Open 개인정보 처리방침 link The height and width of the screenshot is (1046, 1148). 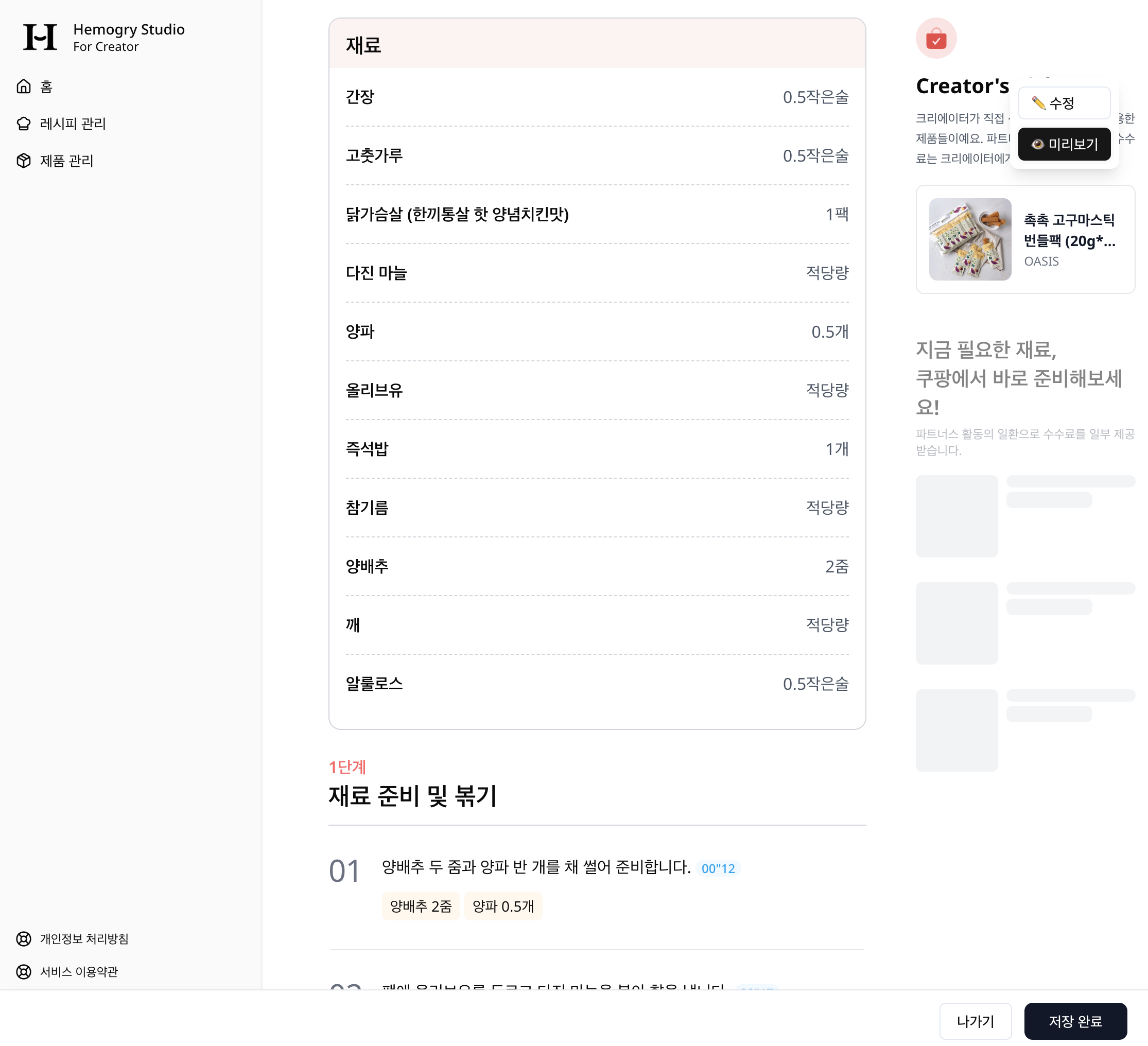tap(84, 938)
